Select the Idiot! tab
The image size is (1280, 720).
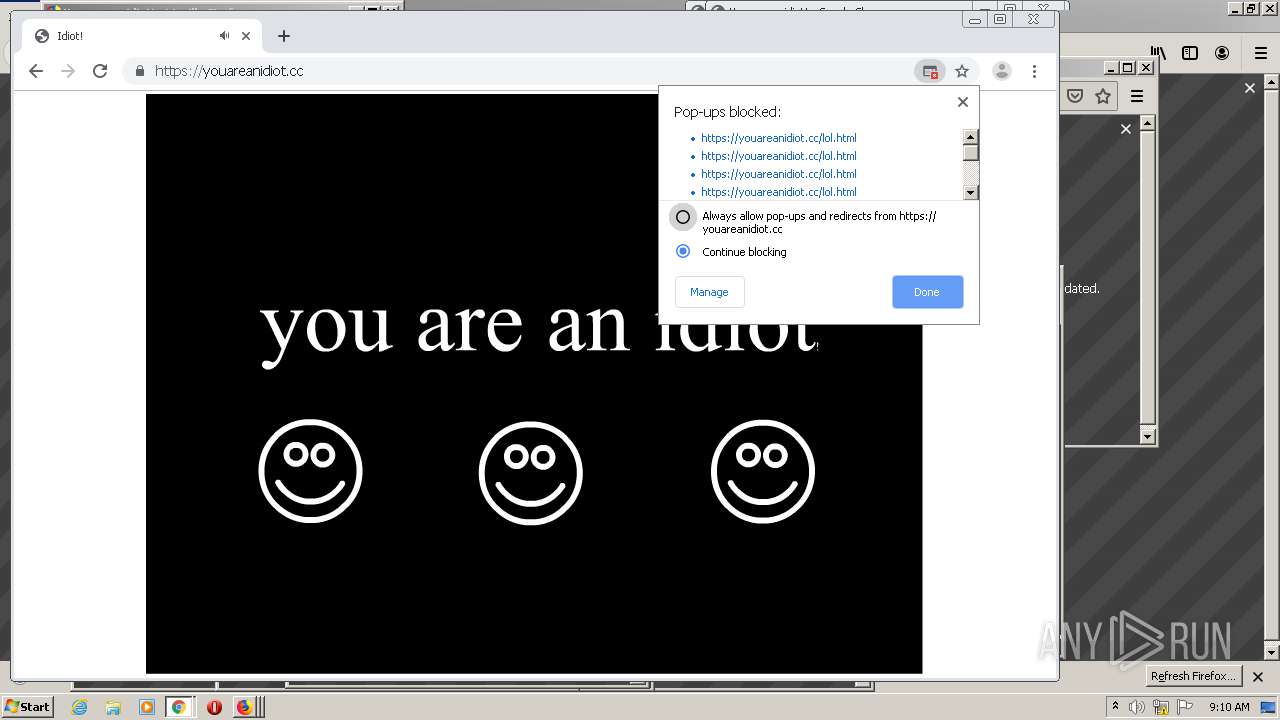coord(141,36)
